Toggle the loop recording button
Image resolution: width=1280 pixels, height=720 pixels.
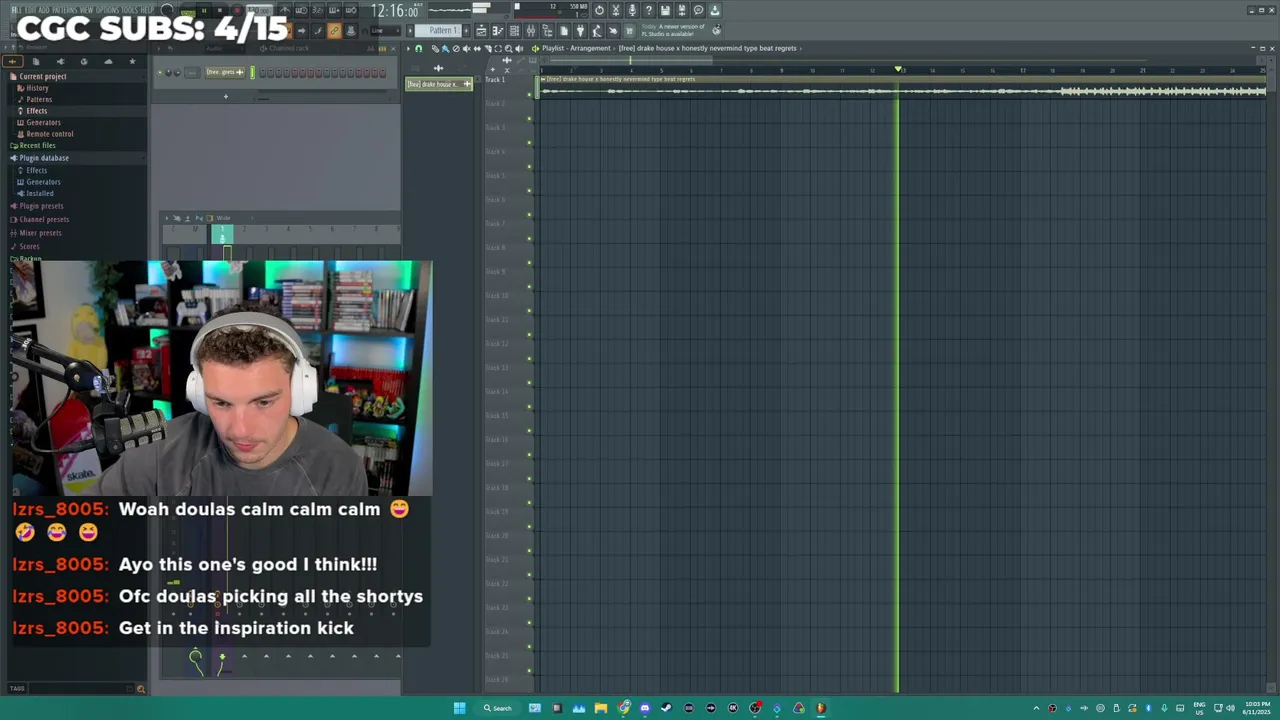point(351,10)
